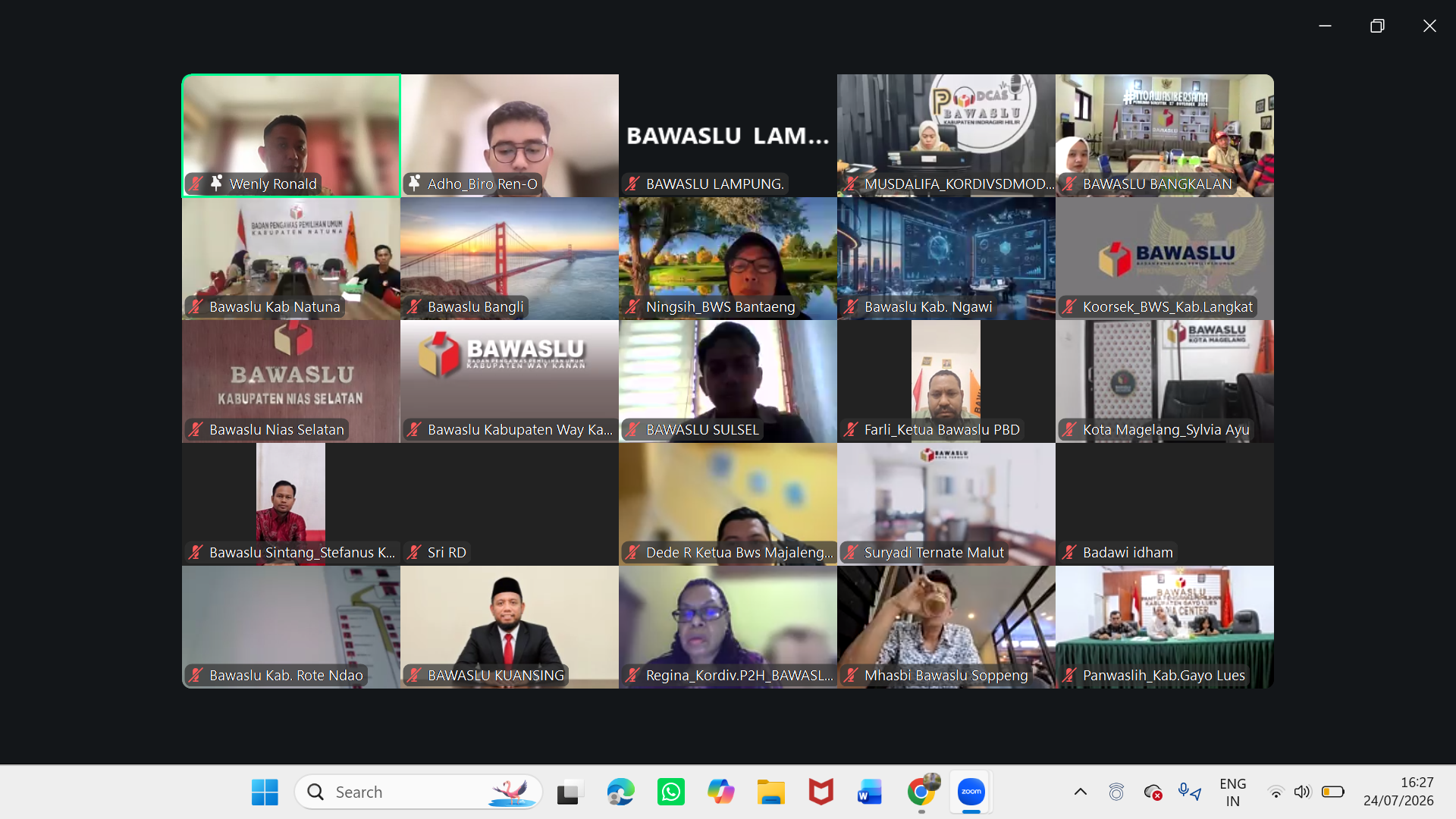Viewport: 1456px width, 819px height.
Task: Open the Zoom app in the taskbar
Action: click(971, 792)
